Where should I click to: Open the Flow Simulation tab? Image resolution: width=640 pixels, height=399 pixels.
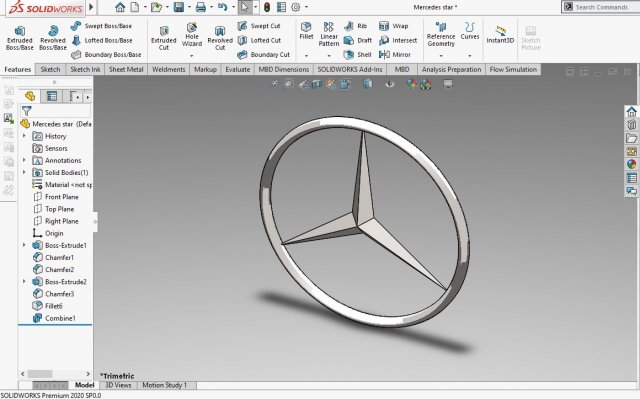click(513, 69)
